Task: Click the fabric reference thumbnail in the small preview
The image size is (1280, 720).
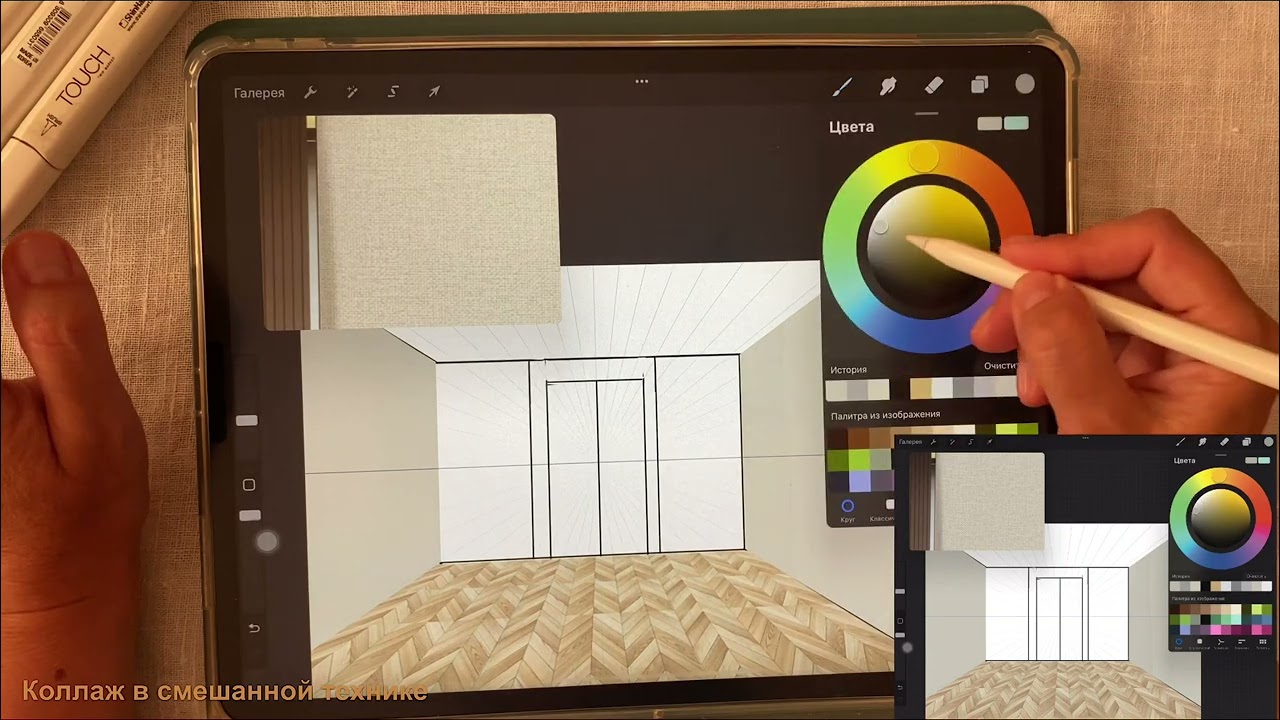Action: pos(978,501)
